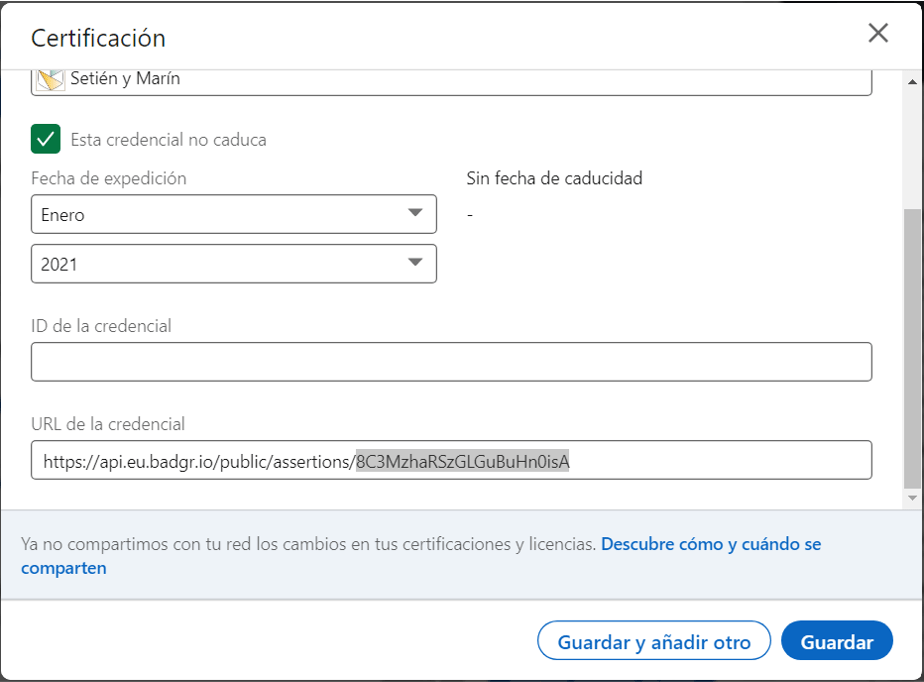Click scrollbar up arrow in dialog
This screenshot has height=682, width=924.
pyautogui.click(x=912, y=81)
